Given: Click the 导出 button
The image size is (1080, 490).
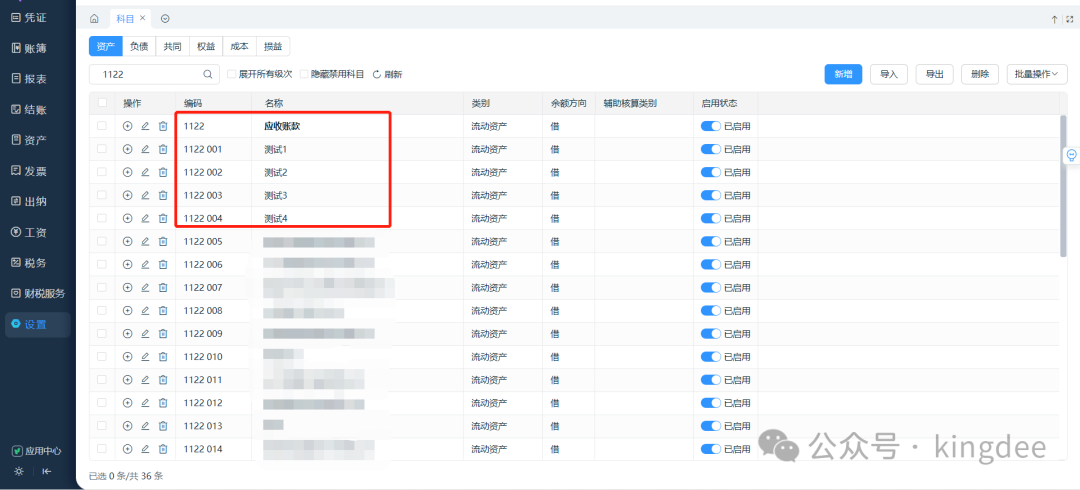Looking at the screenshot, I should tap(934, 74).
